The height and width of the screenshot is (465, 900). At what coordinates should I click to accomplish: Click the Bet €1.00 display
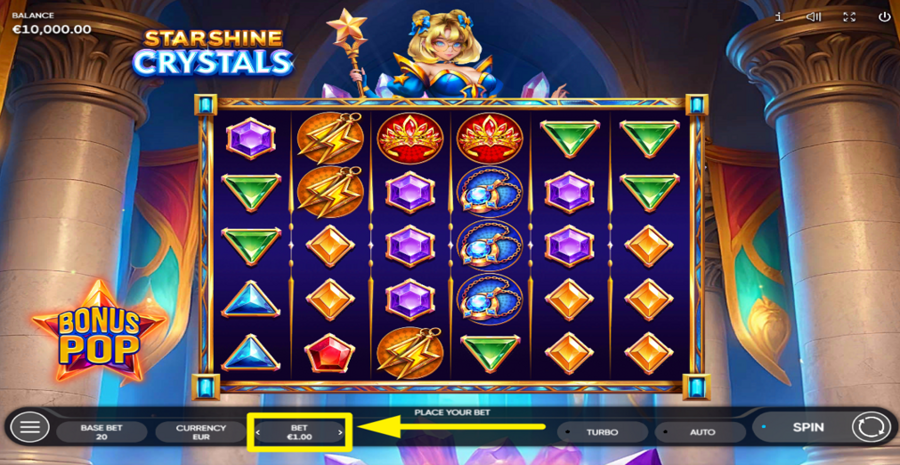click(x=299, y=432)
